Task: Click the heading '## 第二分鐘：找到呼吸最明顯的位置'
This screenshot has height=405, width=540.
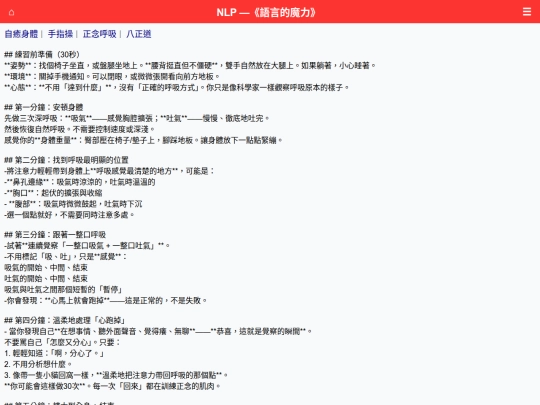Action: (x=66, y=160)
